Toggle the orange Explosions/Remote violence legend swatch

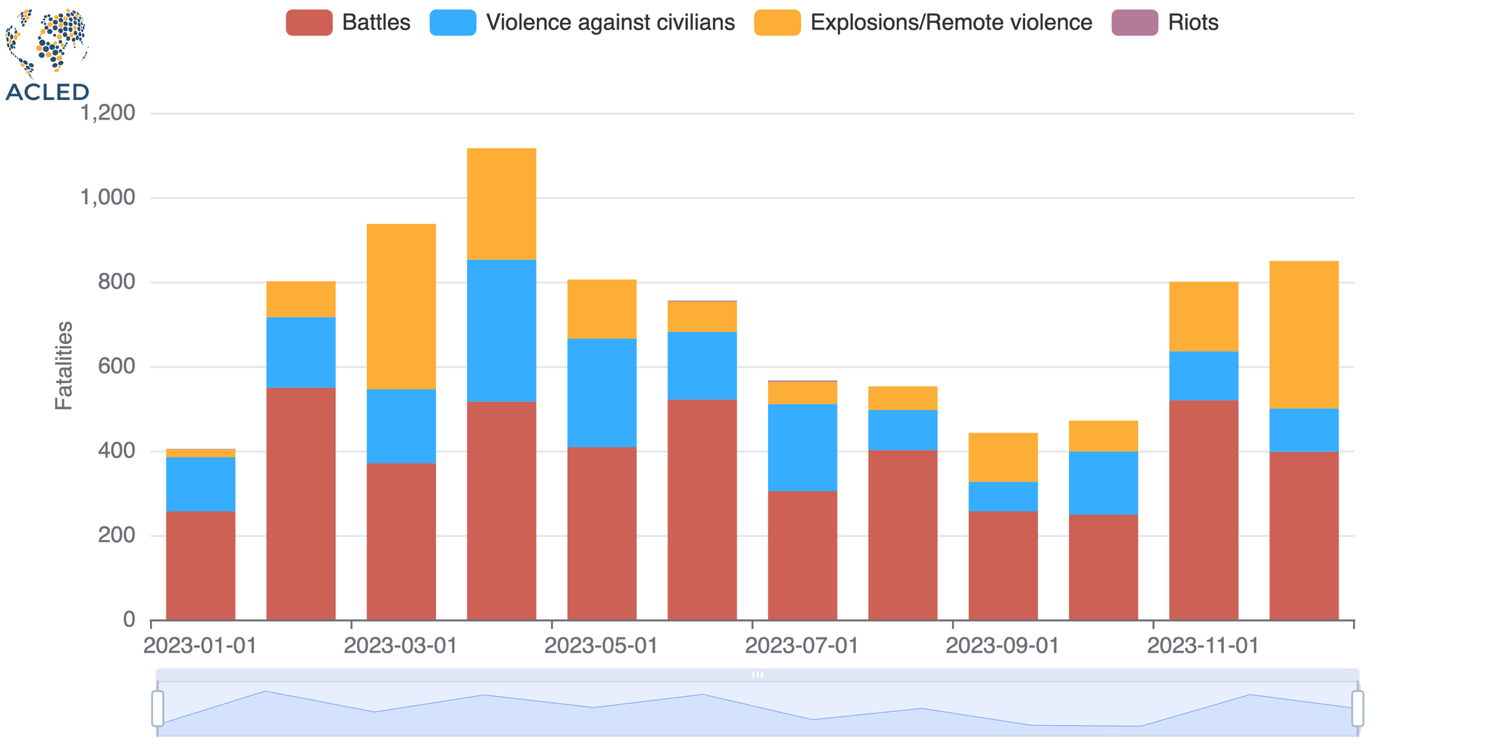[x=777, y=22]
